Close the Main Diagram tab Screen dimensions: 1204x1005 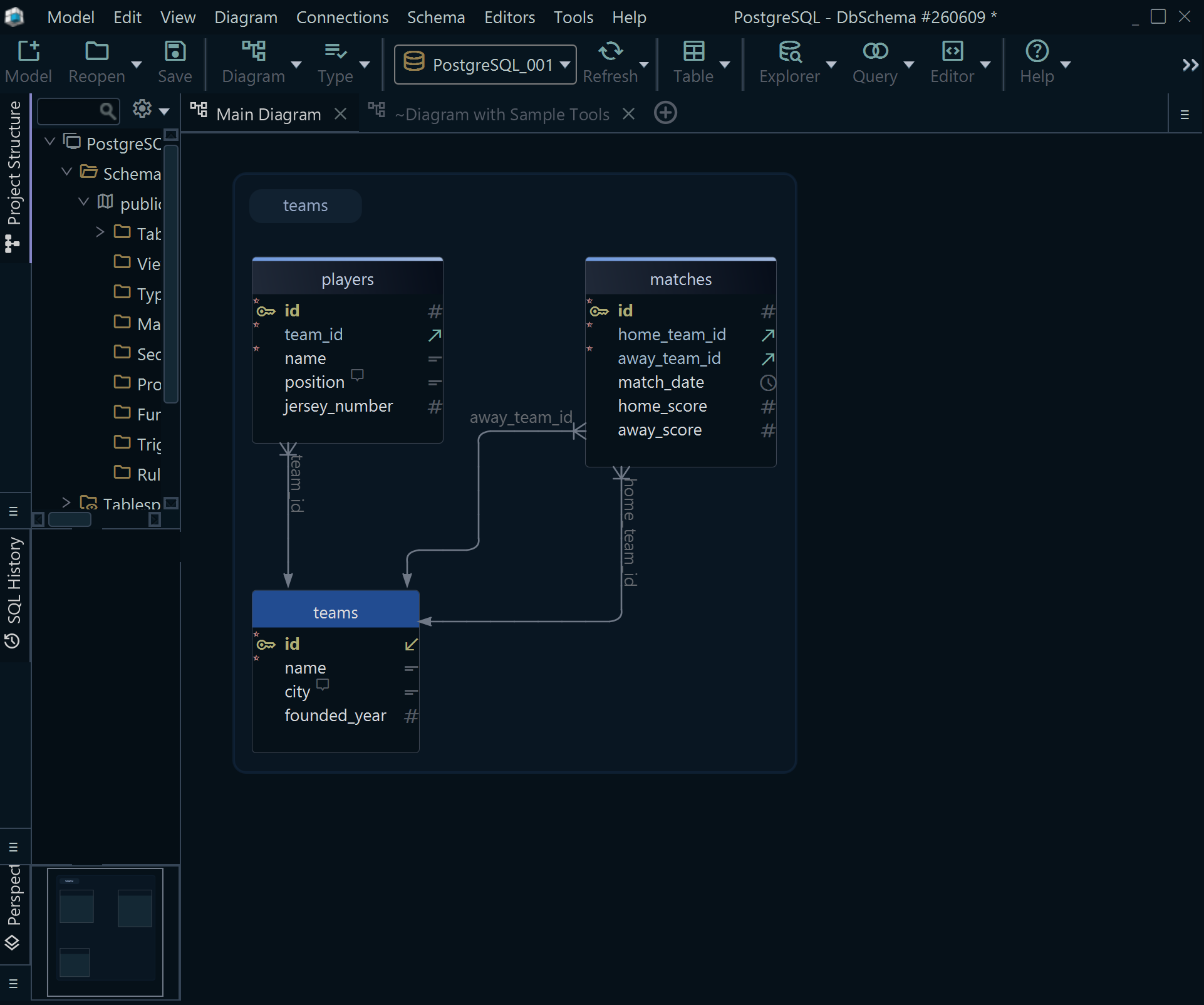point(340,114)
